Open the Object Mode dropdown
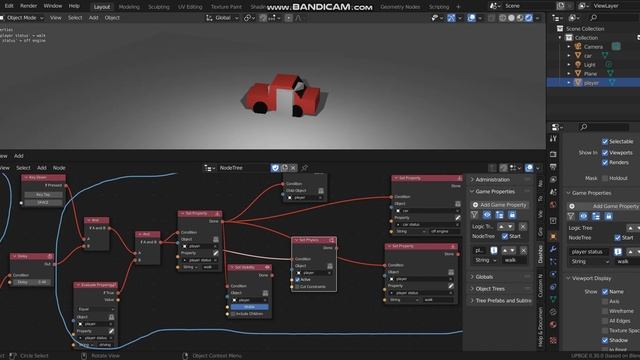The width and height of the screenshot is (640, 360). (x=22, y=18)
